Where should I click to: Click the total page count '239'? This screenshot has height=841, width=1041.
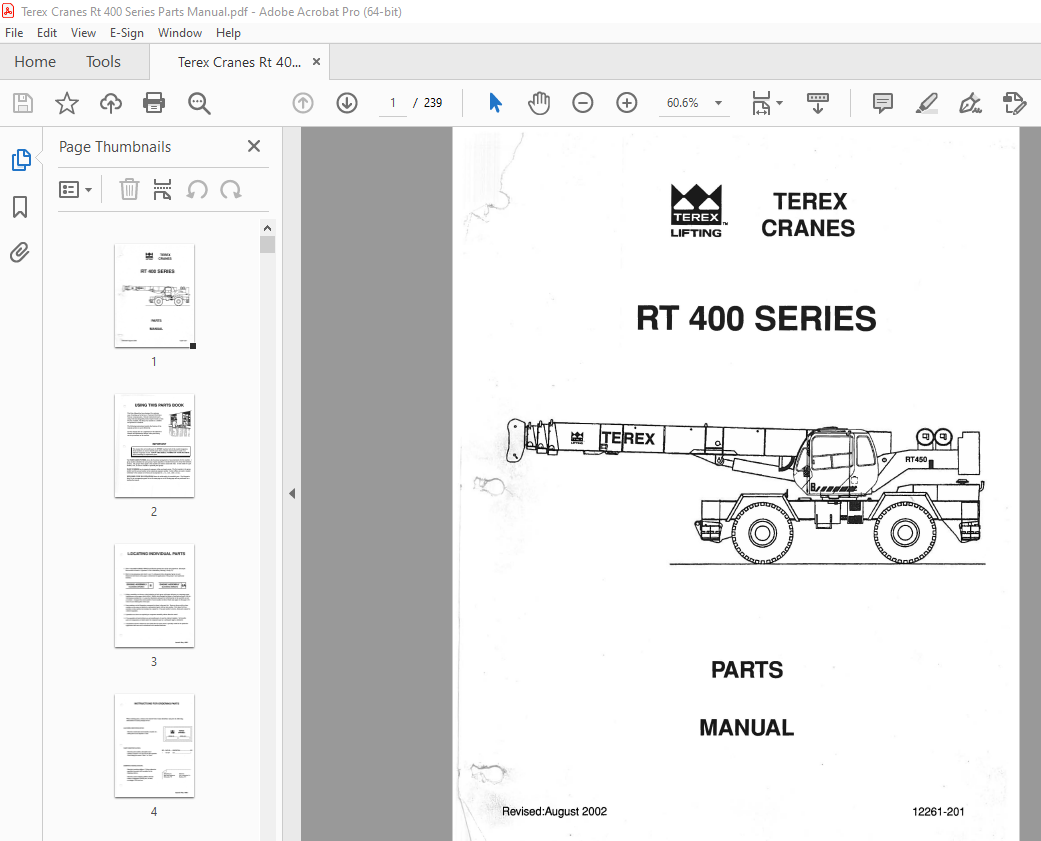(x=433, y=103)
